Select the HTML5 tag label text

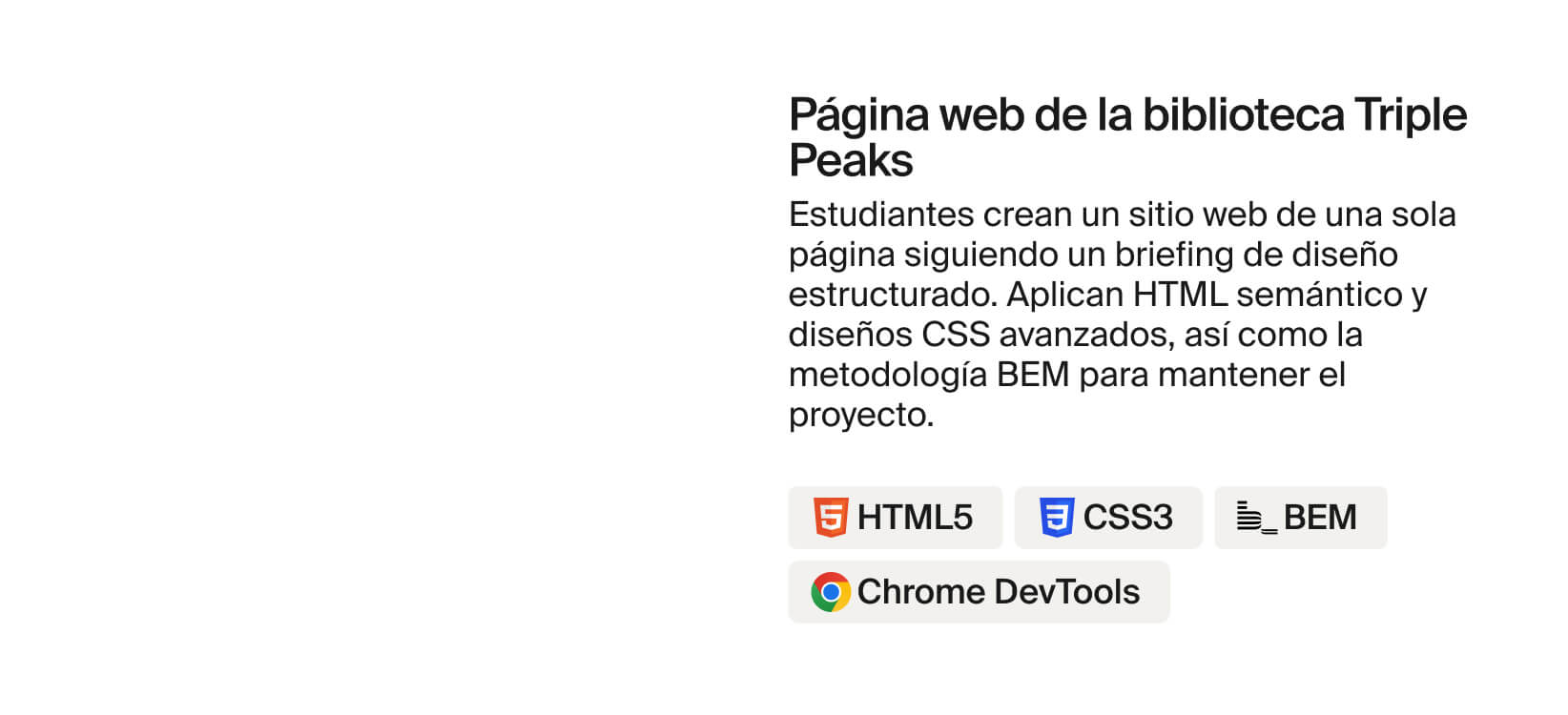(915, 518)
